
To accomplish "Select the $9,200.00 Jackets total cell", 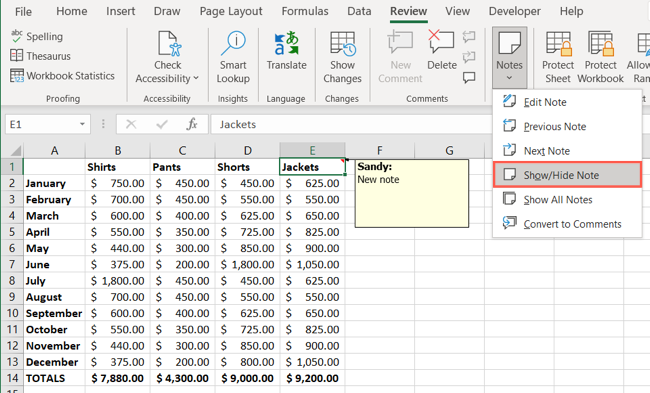I will [312, 378].
